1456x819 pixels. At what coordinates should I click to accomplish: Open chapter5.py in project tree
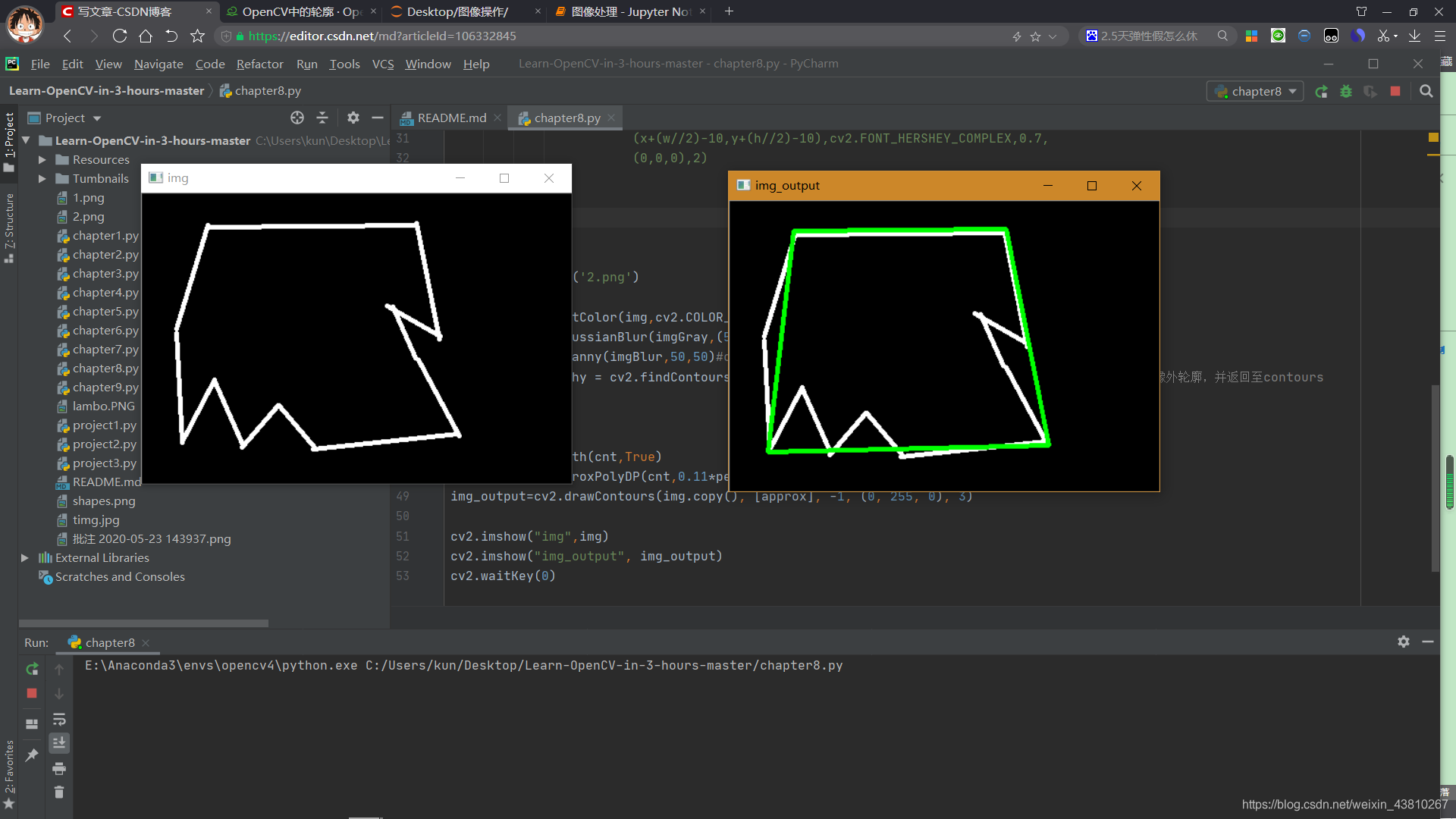(105, 312)
